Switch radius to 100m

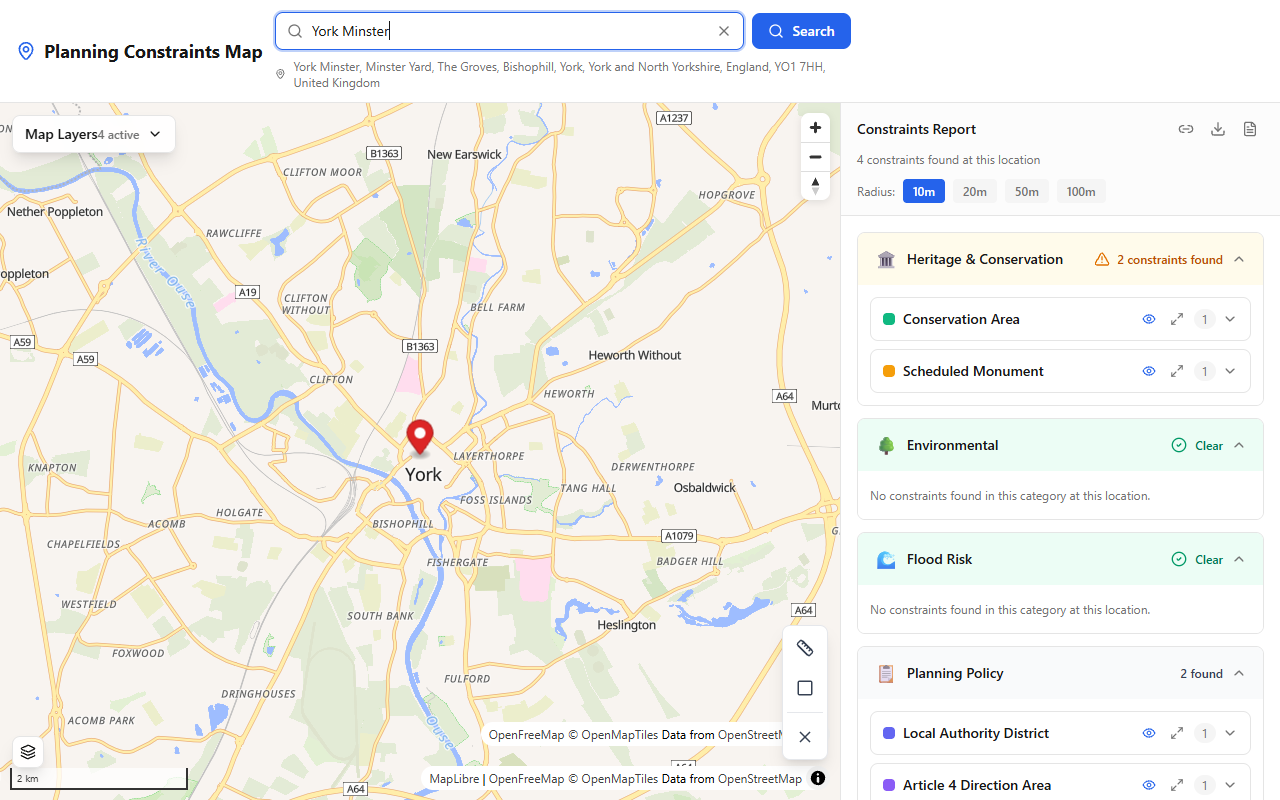pos(1081,191)
